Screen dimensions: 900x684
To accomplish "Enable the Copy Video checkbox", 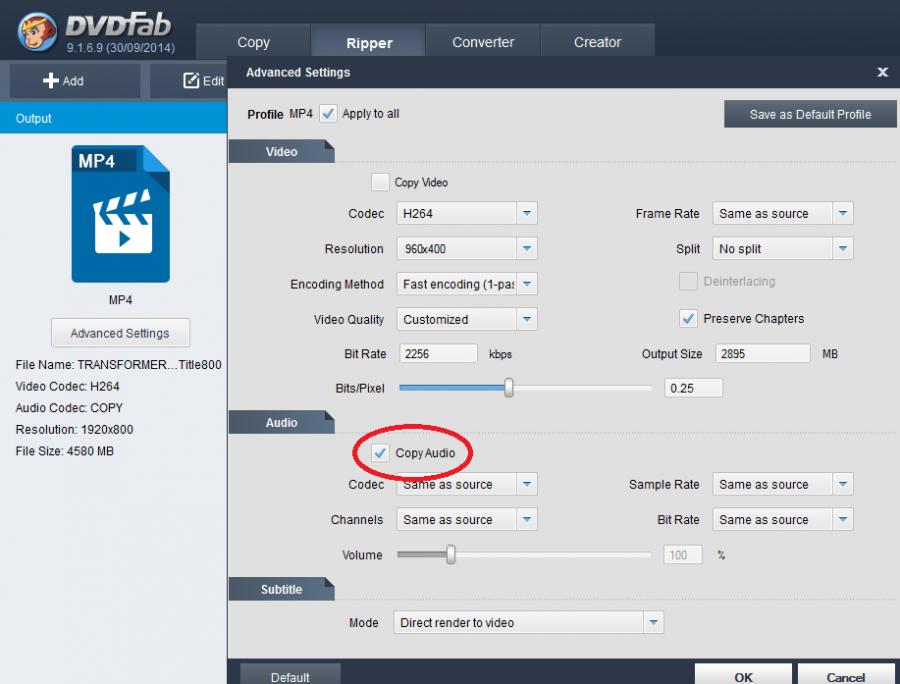I will (x=380, y=182).
